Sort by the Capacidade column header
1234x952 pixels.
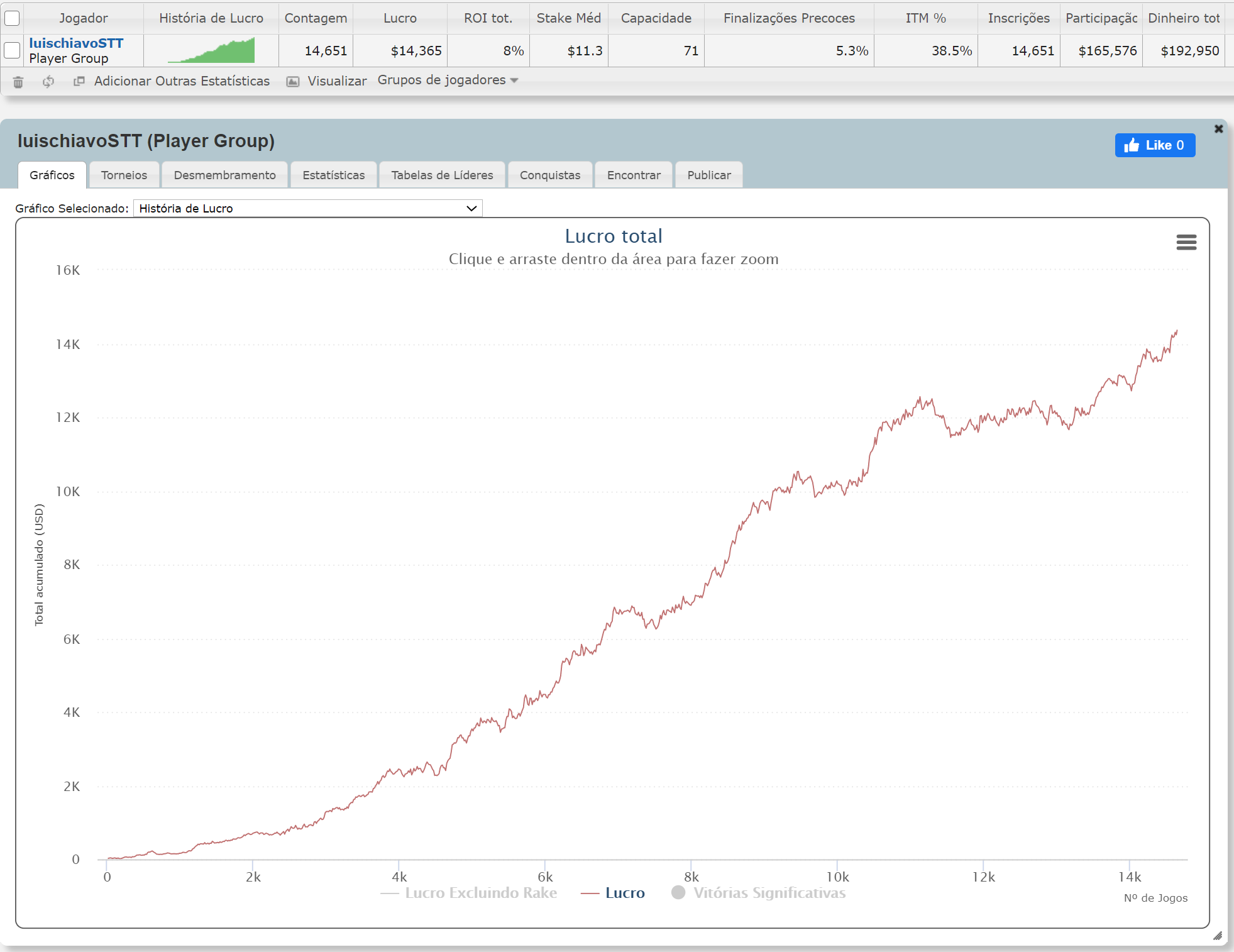(656, 18)
